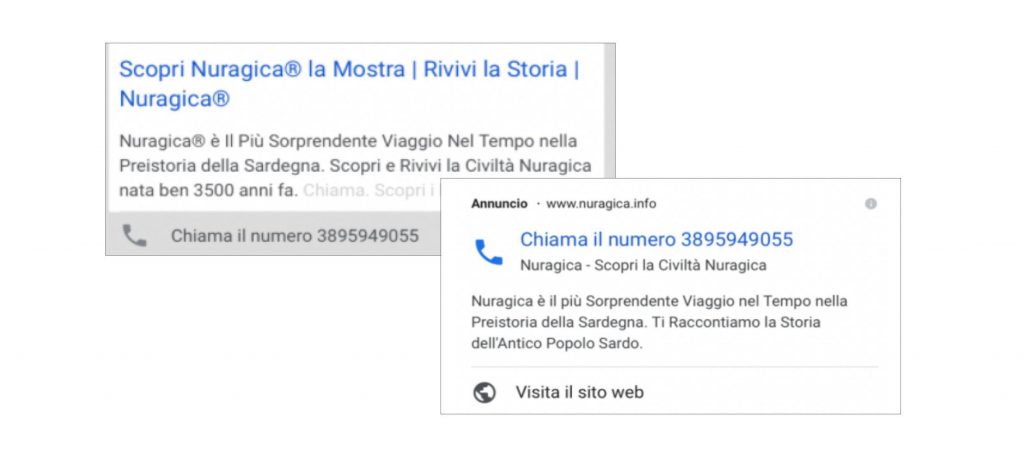This screenshot has width=1024, height=460.
Task: Click the Rivivi la Storia headline segment
Action: (x=495, y=69)
